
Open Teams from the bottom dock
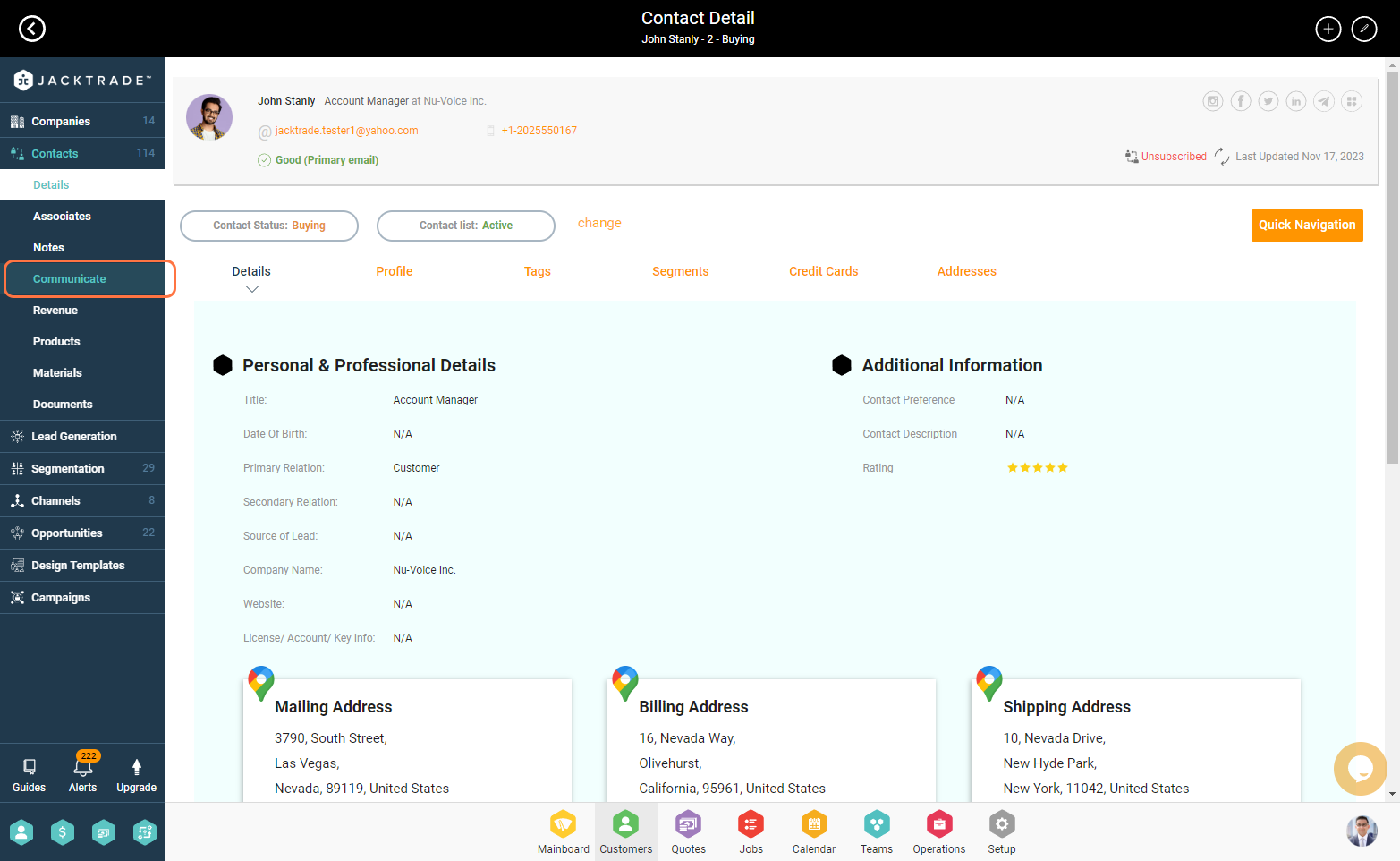(877, 832)
